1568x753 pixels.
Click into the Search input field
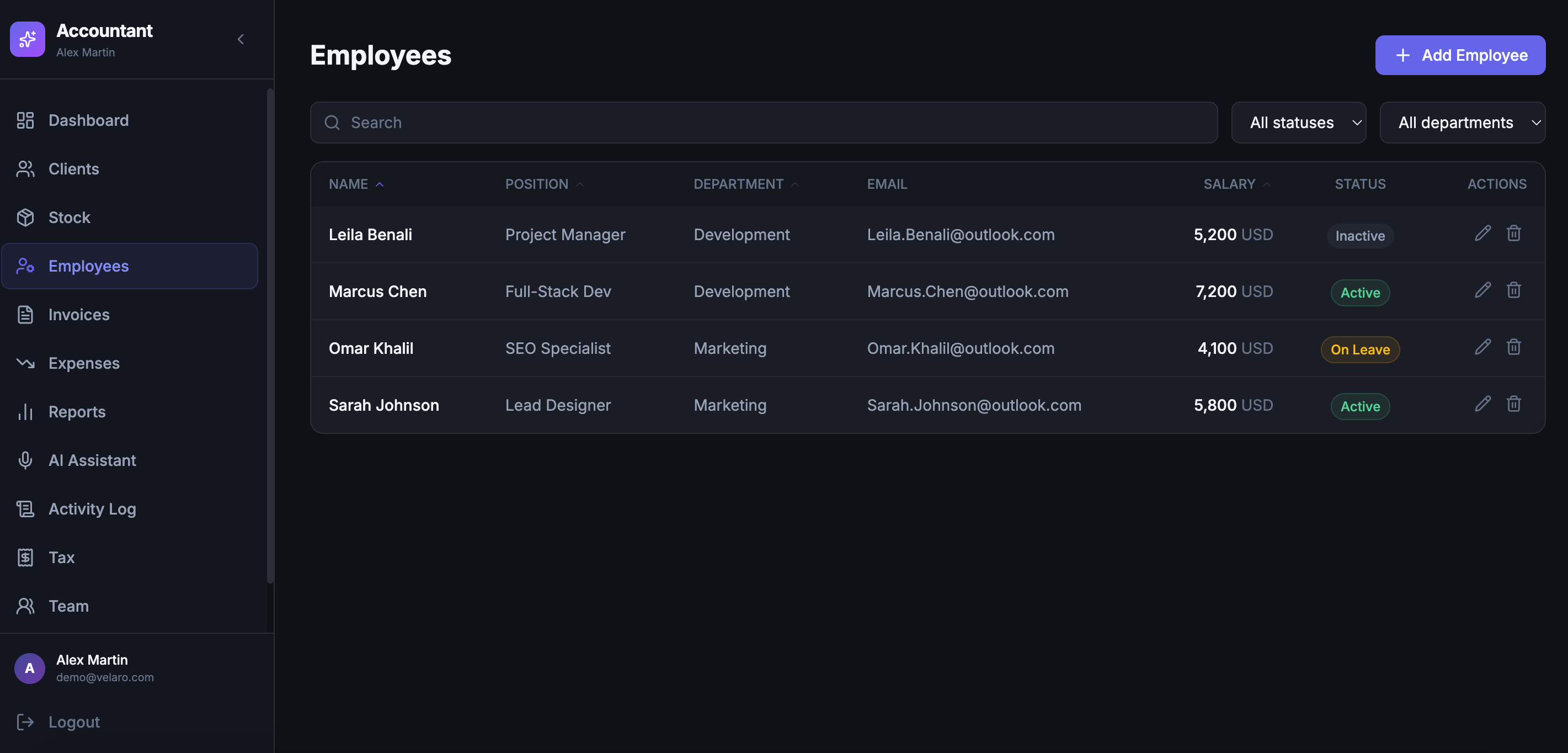[763, 123]
